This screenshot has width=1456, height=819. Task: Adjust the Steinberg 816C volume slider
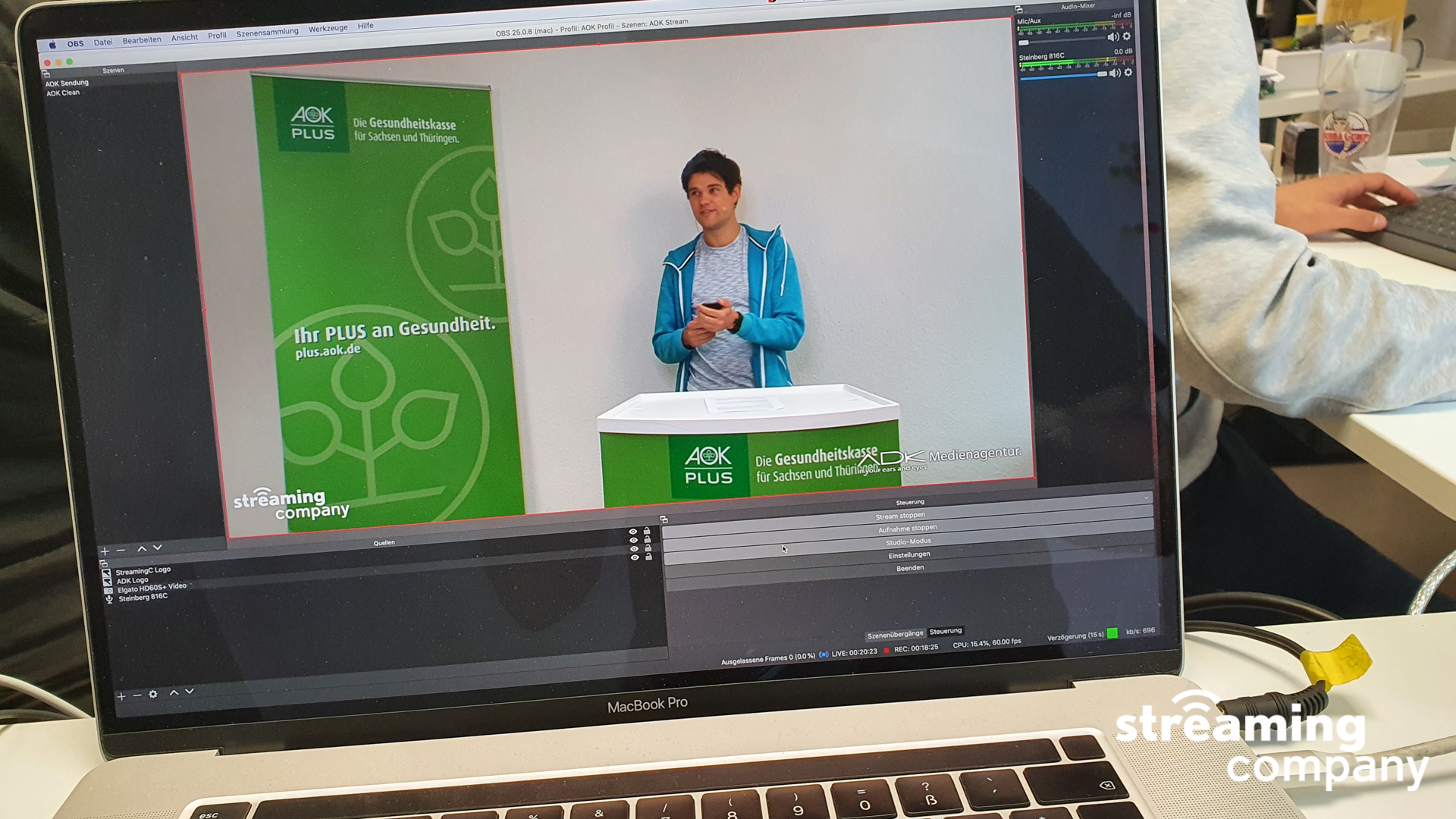[1063, 76]
